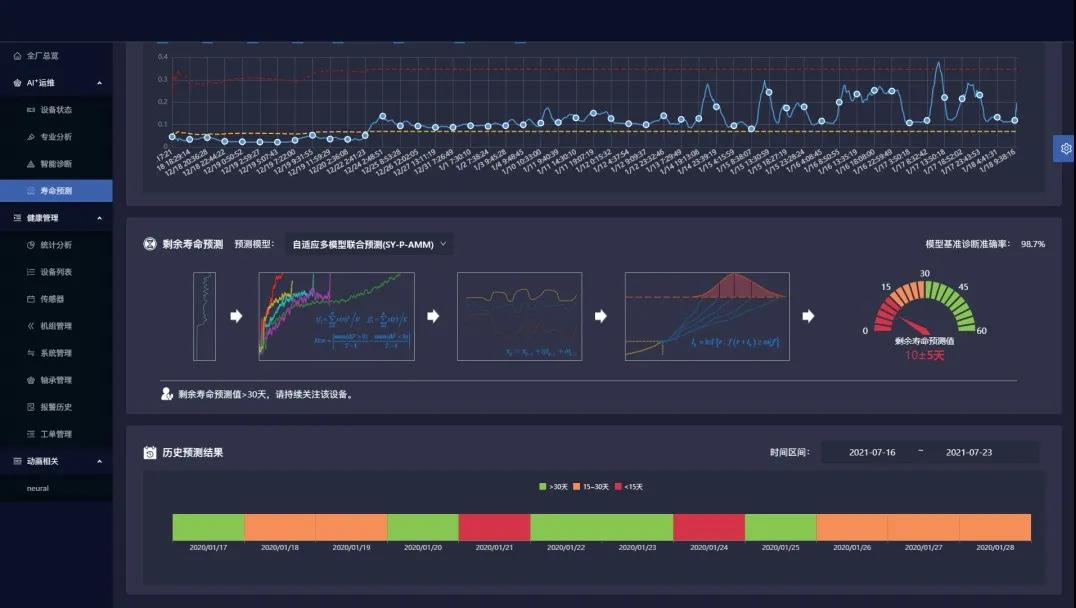Click the 传感器 sidebar icon
Screen dimensions: 1076x608
31,299
